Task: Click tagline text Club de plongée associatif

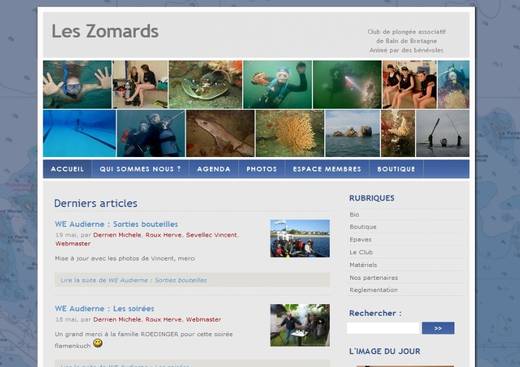Action: pyautogui.click(x=407, y=32)
